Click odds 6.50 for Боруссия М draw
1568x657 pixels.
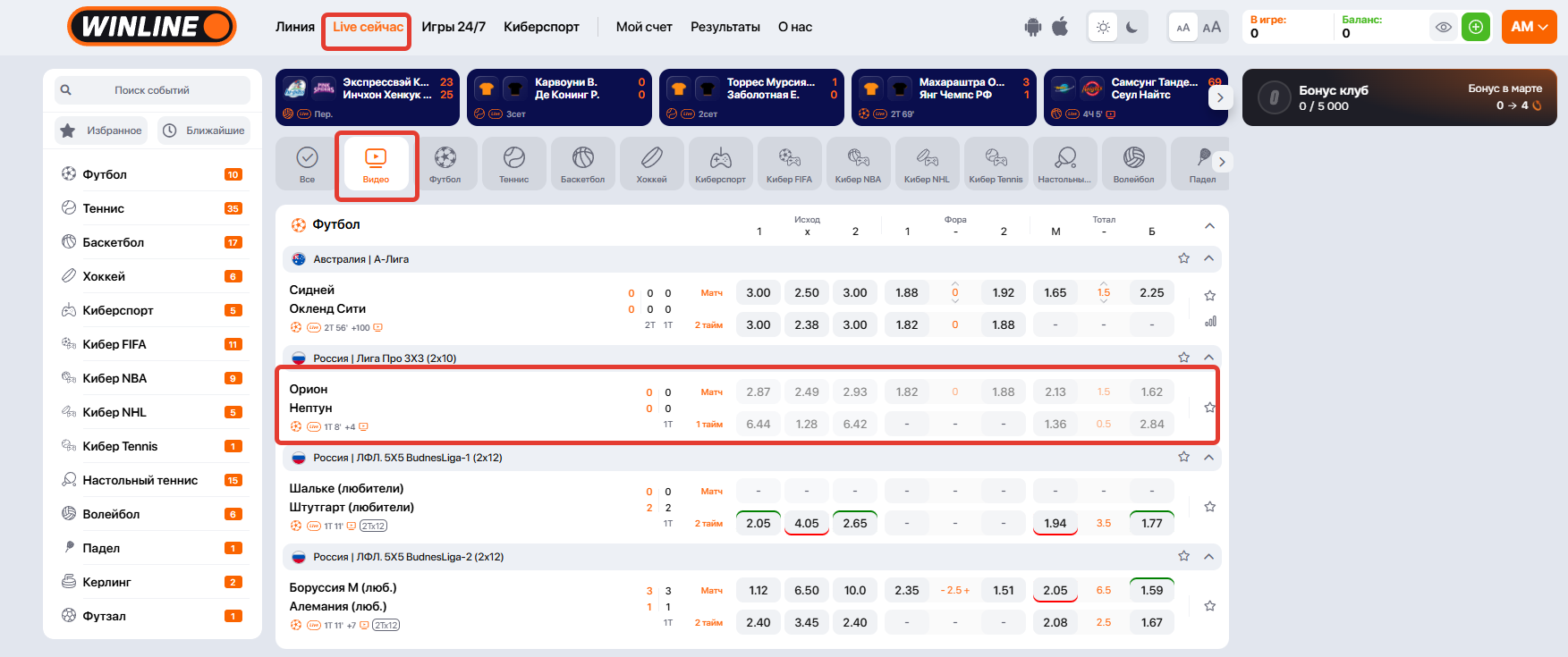[806, 590]
